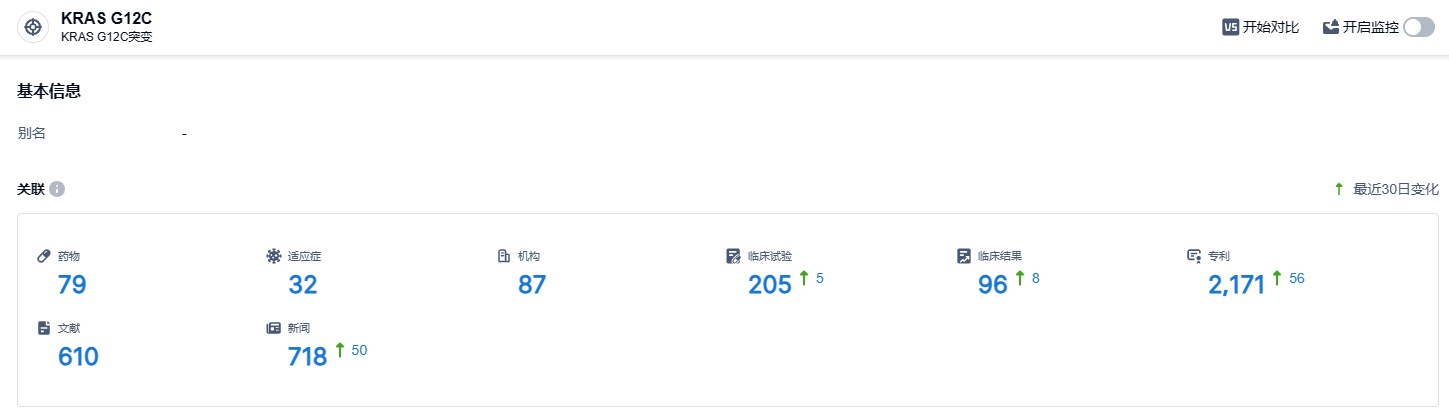Click the newspaper icon beside 新闻
Screen dimensions: 1449x417
coord(274,328)
